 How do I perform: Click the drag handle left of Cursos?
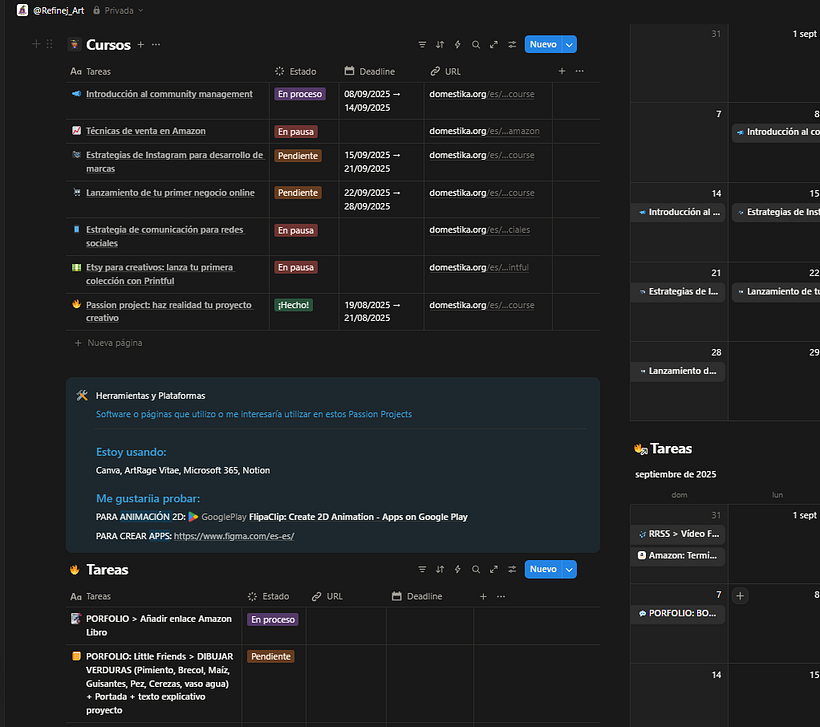coord(50,45)
